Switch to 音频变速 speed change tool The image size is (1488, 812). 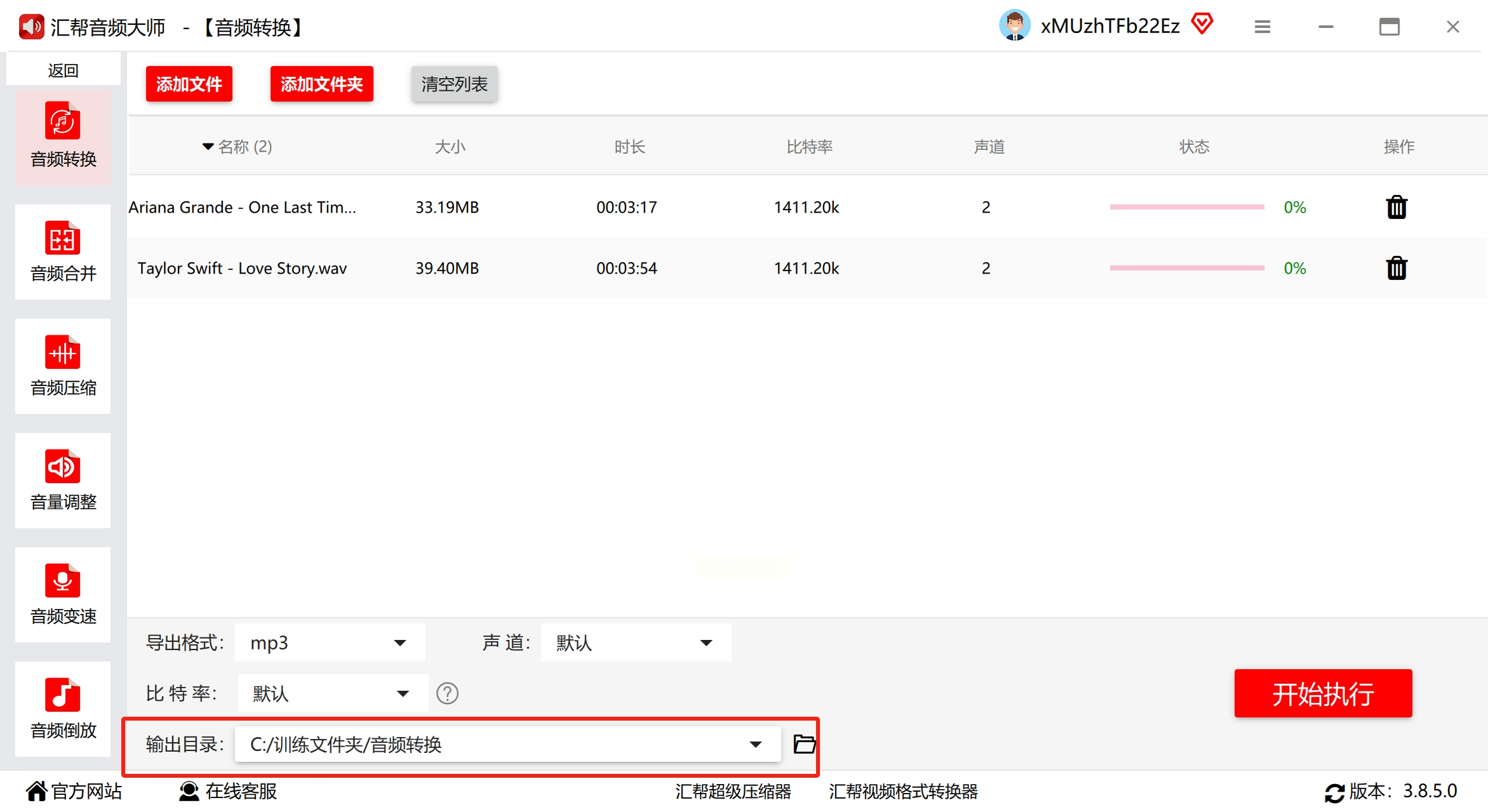[63, 595]
